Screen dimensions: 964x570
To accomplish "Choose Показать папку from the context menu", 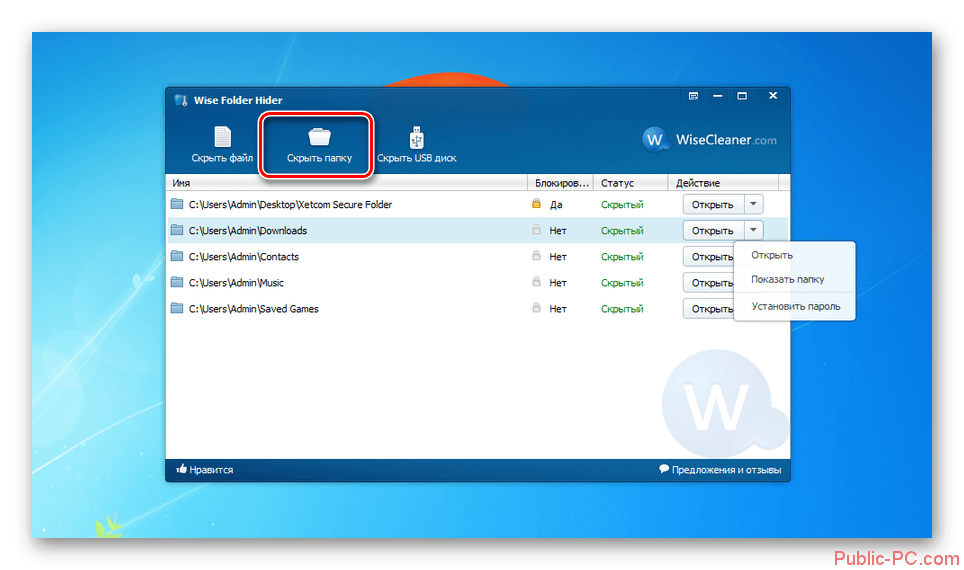I will [788, 280].
